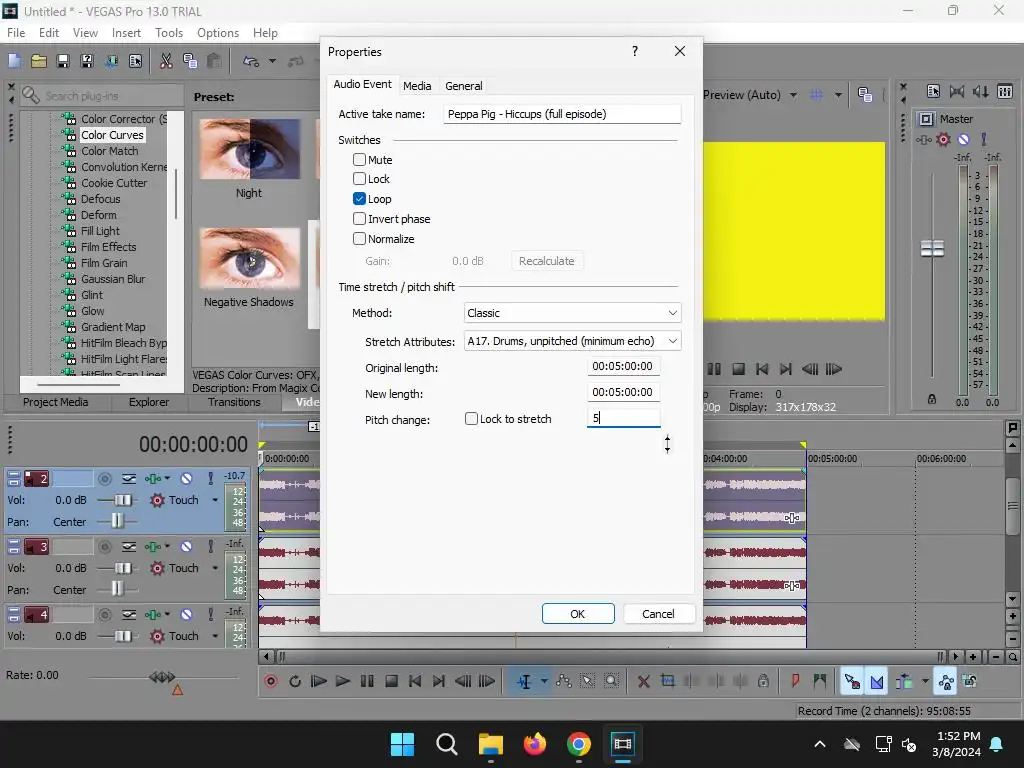This screenshot has height=768, width=1024.
Task: Select the Envelope Edit tool
Action: (564, 681)
